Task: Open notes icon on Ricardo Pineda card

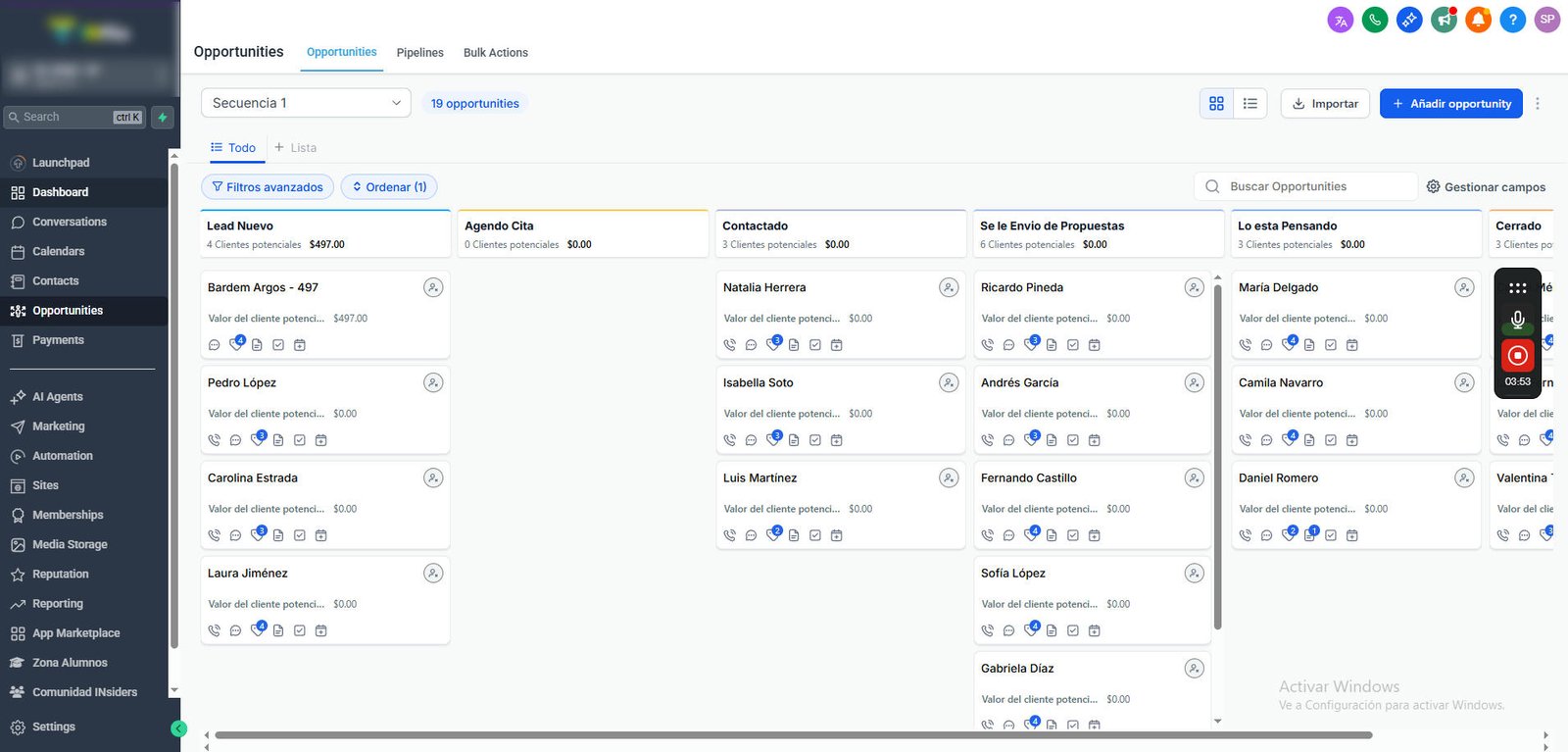Action: pyautogui.click(x=1052, y=345)
